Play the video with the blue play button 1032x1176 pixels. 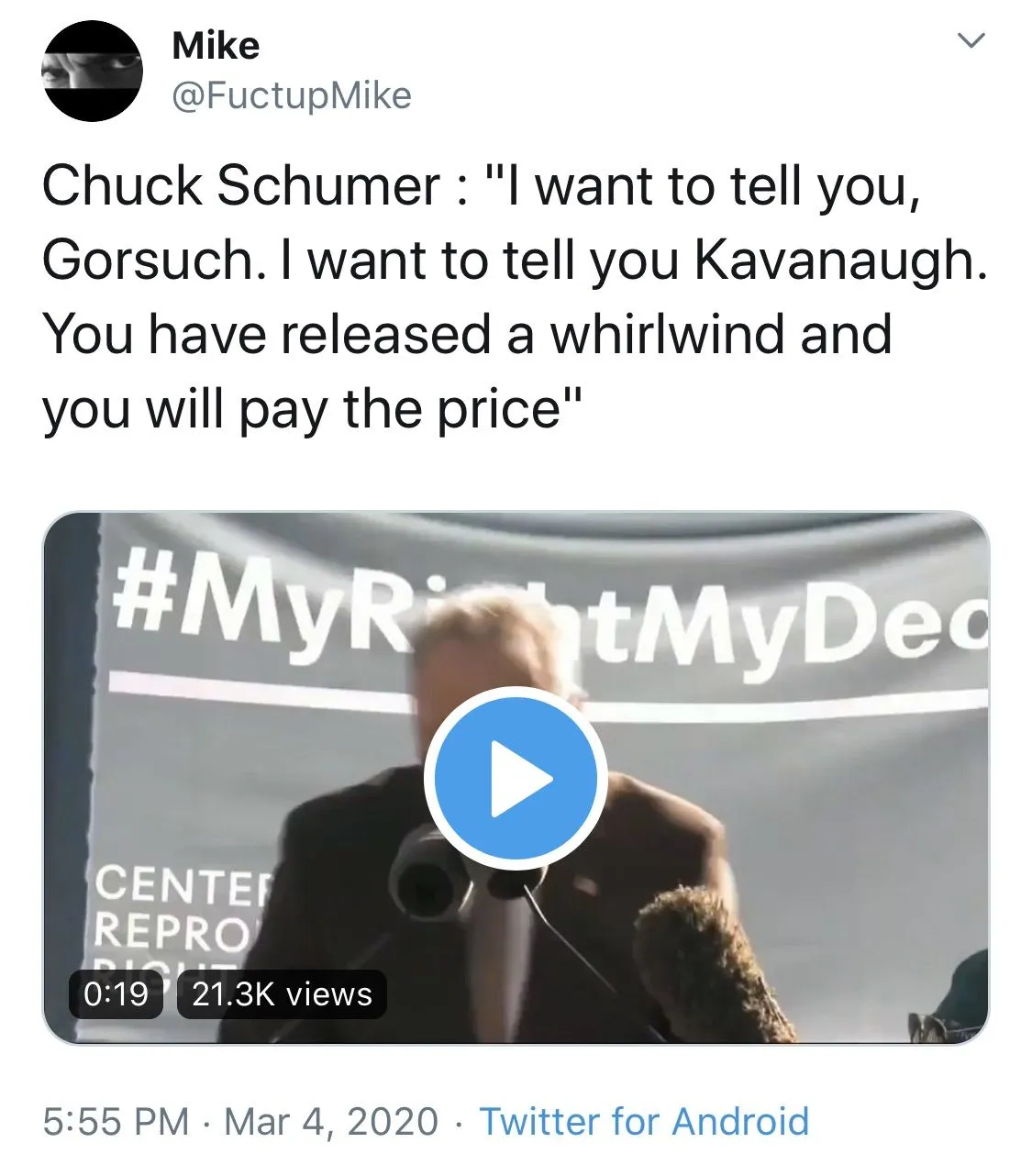click(x=516, y=778)
